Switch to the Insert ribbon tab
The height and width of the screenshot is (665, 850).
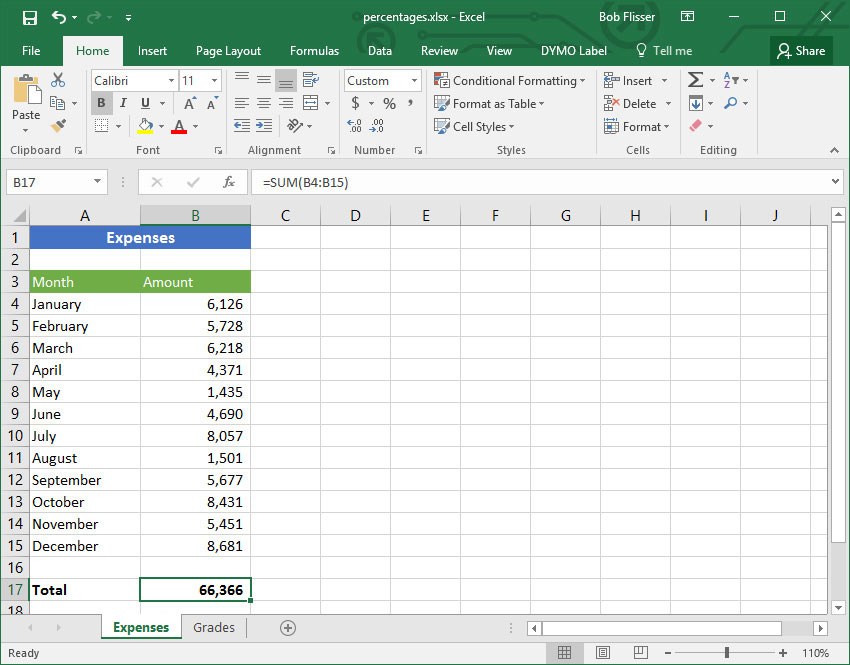coord(152,51)
